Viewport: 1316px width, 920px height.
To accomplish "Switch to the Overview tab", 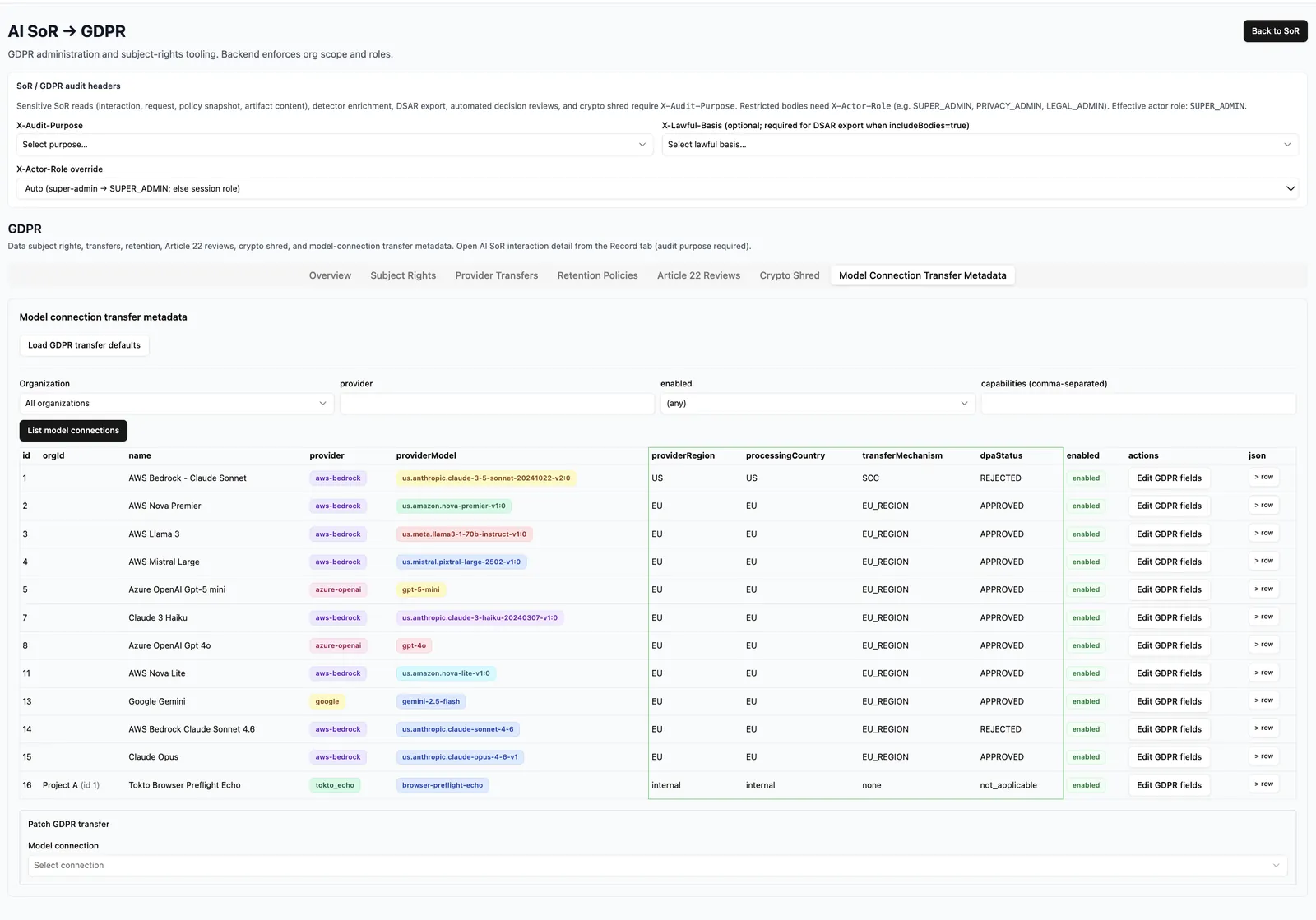I will click(330, 275).
